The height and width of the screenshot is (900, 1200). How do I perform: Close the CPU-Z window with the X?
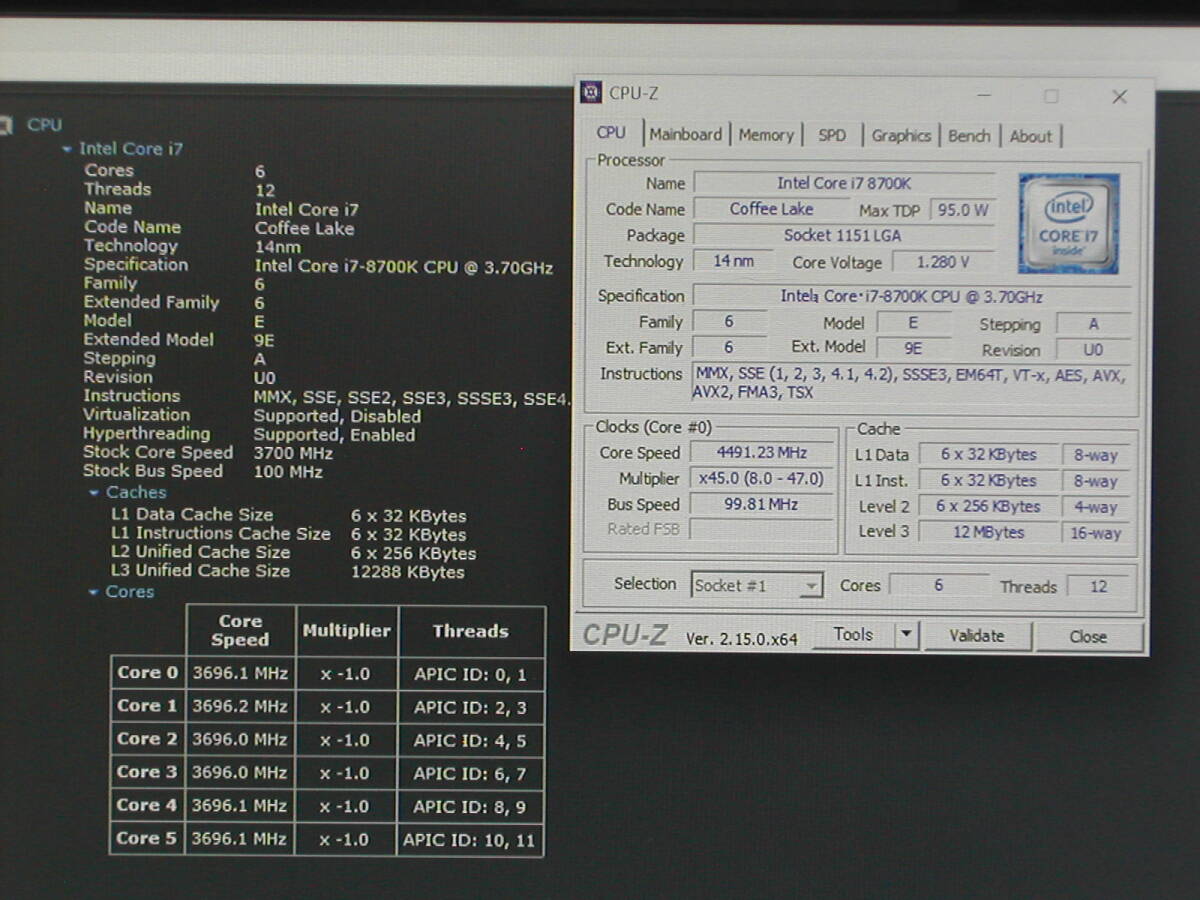pos(1119,97)
